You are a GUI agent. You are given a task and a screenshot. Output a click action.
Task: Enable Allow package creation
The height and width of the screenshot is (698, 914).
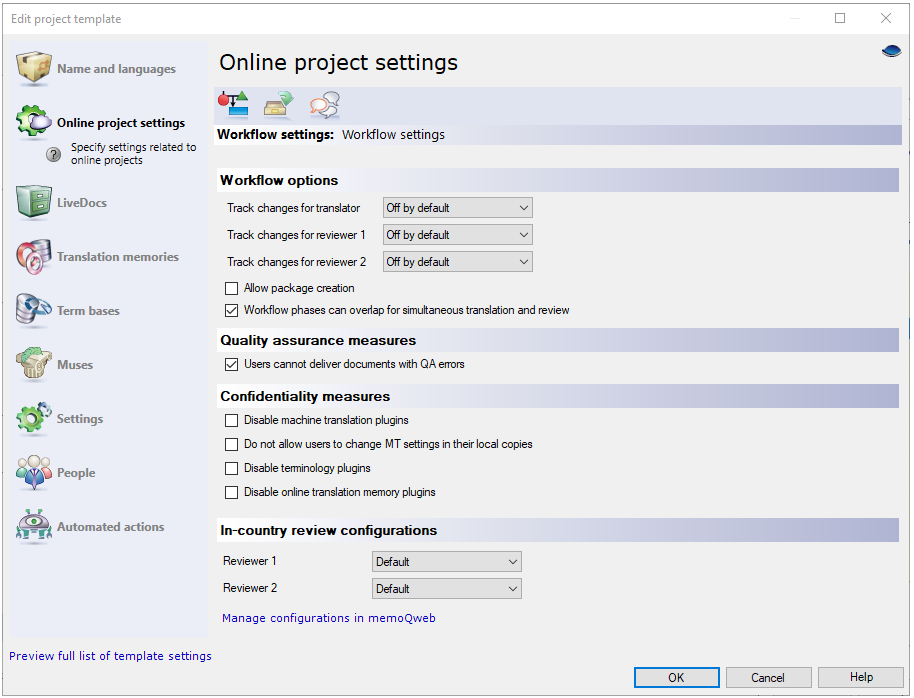click(x=231, y=287)
